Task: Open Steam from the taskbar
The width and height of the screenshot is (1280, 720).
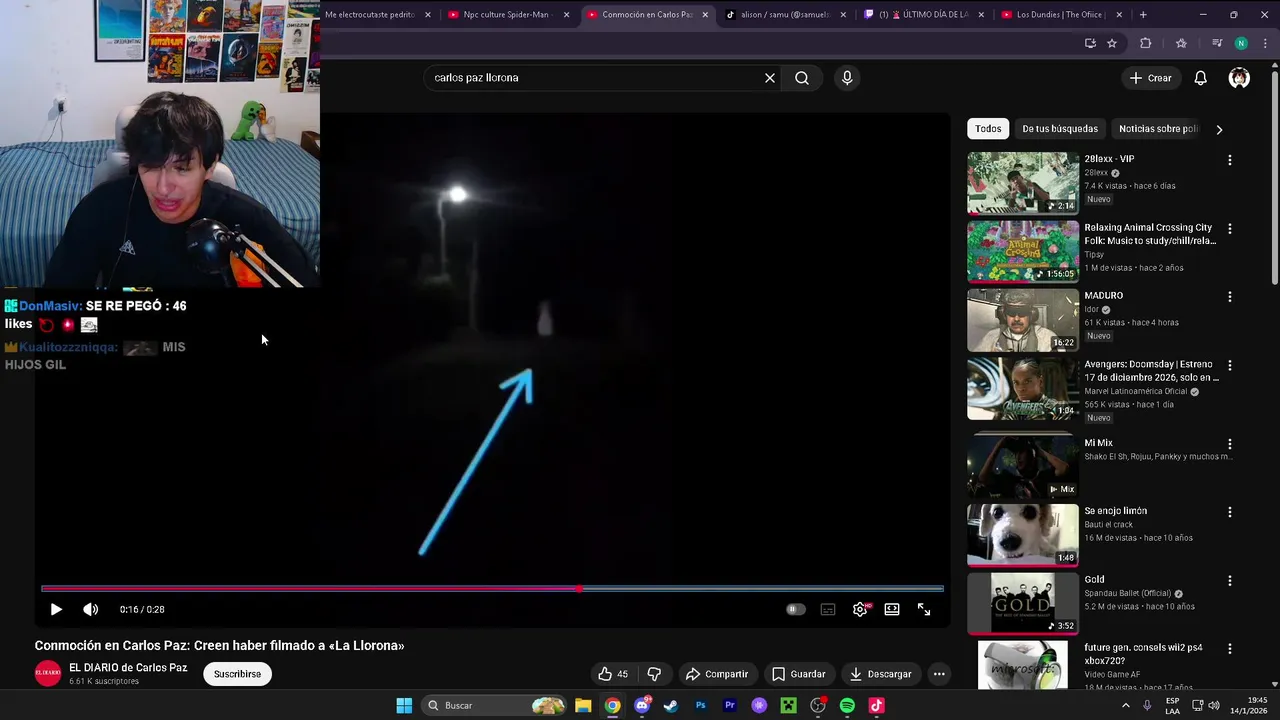Action: click(x=671, y=706)
